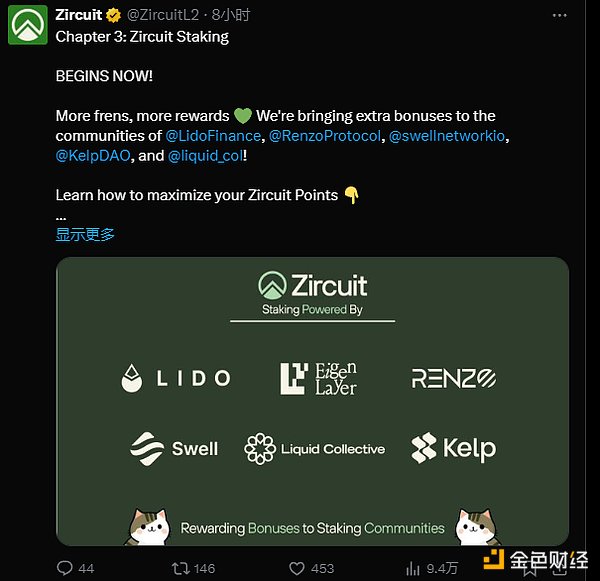The height and width of the screenshot is (581, 600).
Task: Click the Kelp logo in image
Action: (x=453, y=448)
